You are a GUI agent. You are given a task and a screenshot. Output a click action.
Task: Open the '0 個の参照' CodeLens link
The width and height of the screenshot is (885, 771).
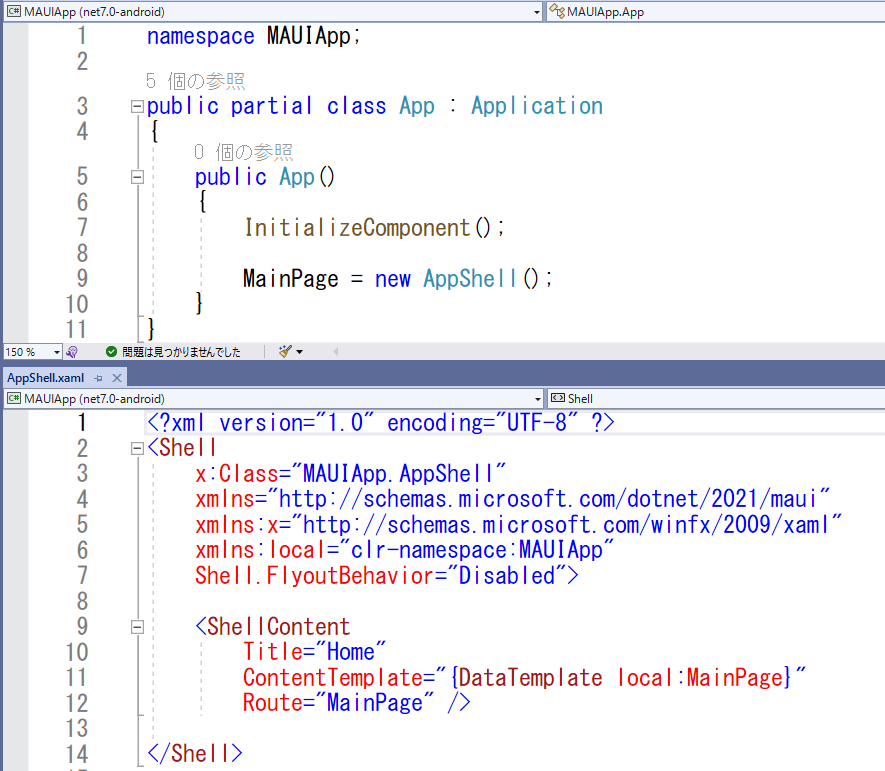pyautogui.click(x=243, y=152)
